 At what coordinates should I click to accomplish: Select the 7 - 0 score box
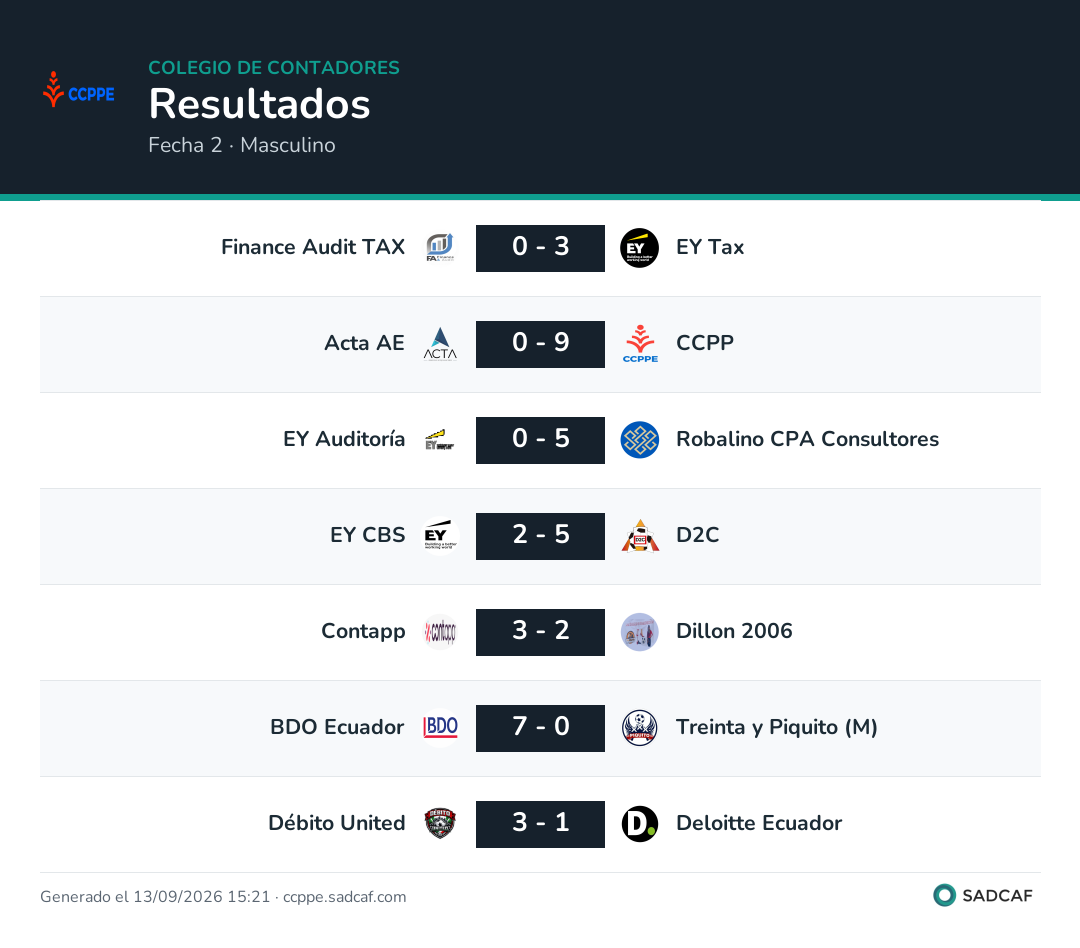(x=540, y=728)
